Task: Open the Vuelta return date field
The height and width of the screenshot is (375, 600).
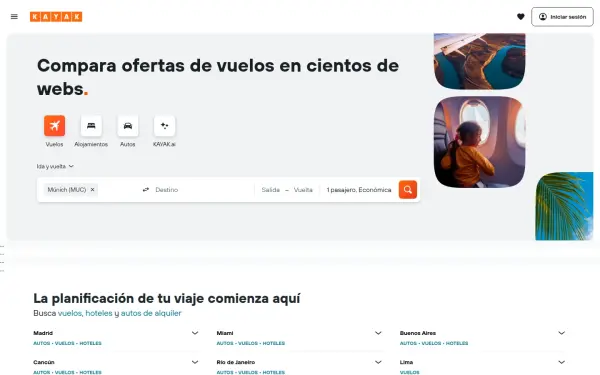Action: [303, 190]
